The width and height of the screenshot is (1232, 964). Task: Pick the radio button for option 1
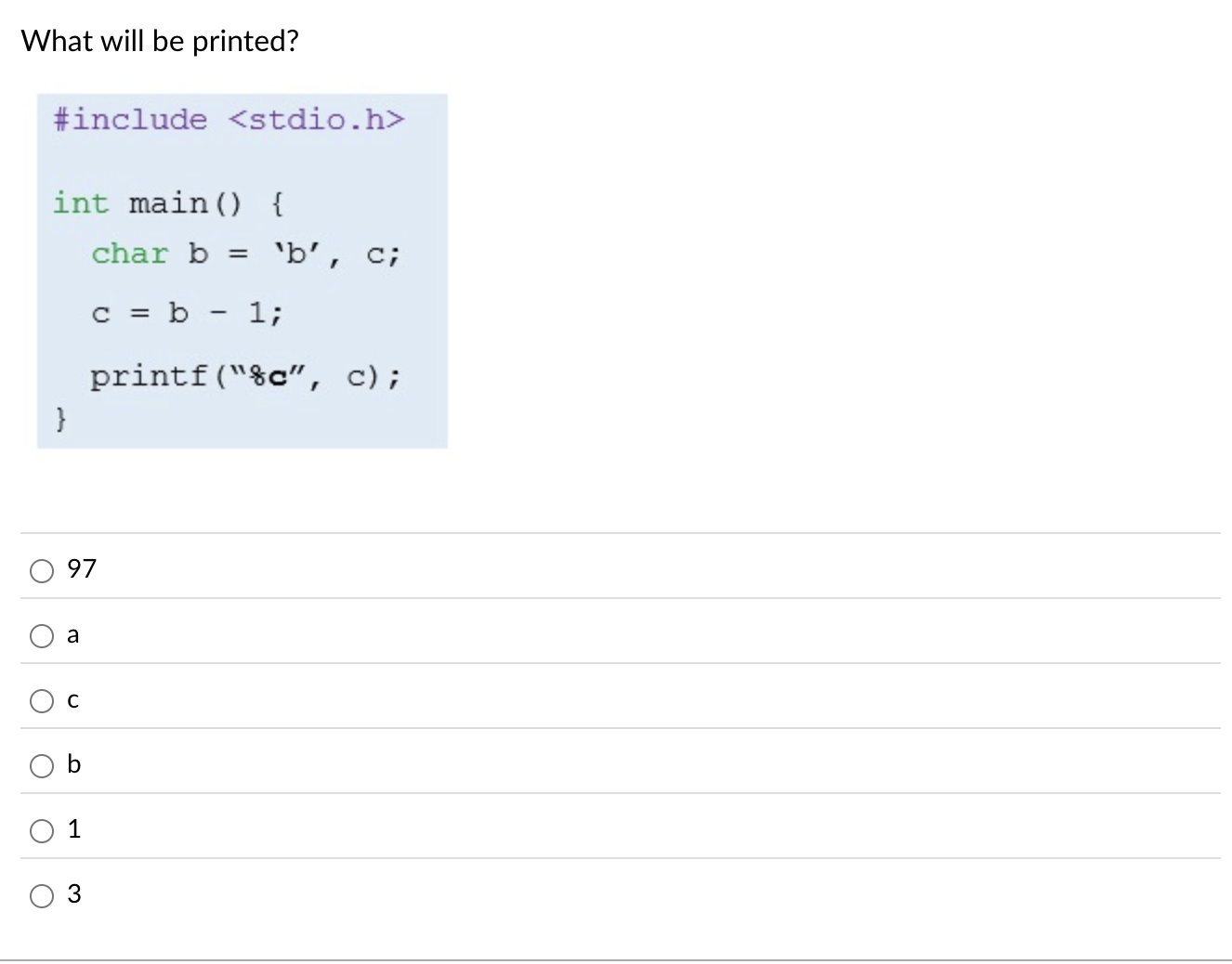point(41,830)
